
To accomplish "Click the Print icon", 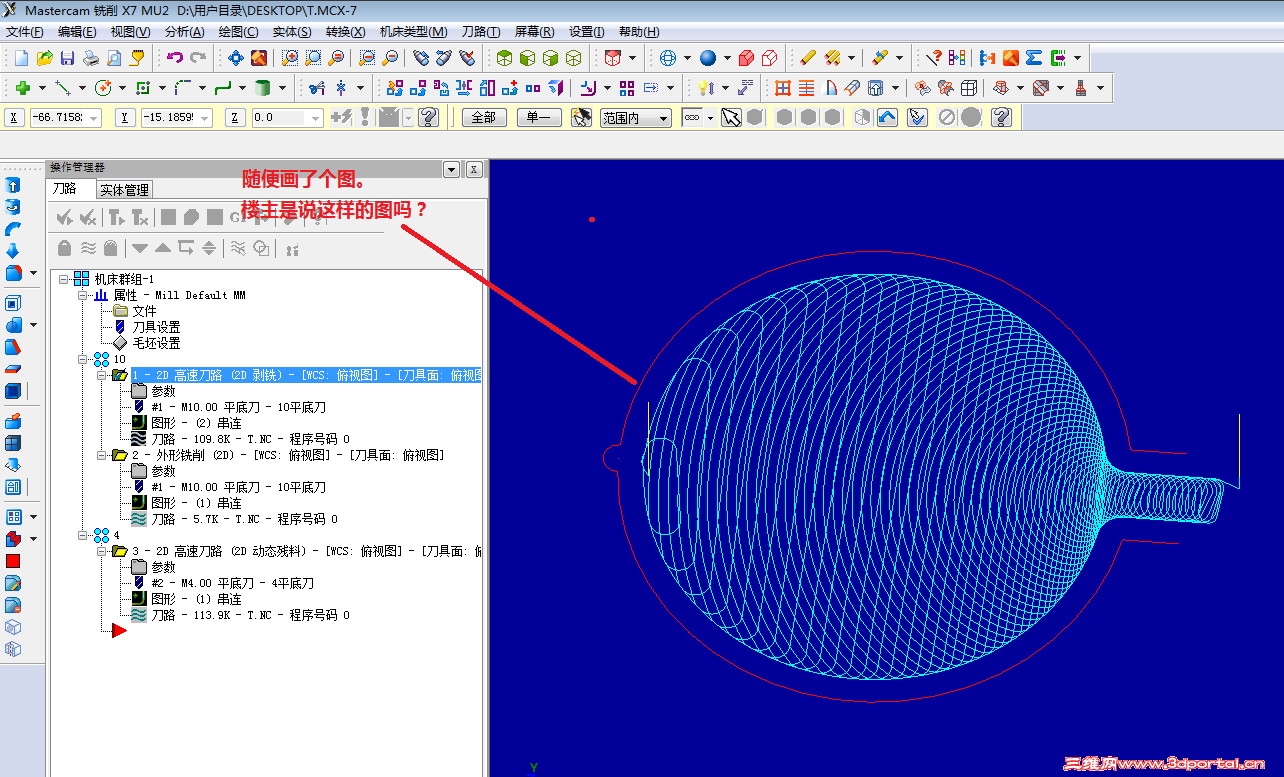I will [x=91, y=58].
